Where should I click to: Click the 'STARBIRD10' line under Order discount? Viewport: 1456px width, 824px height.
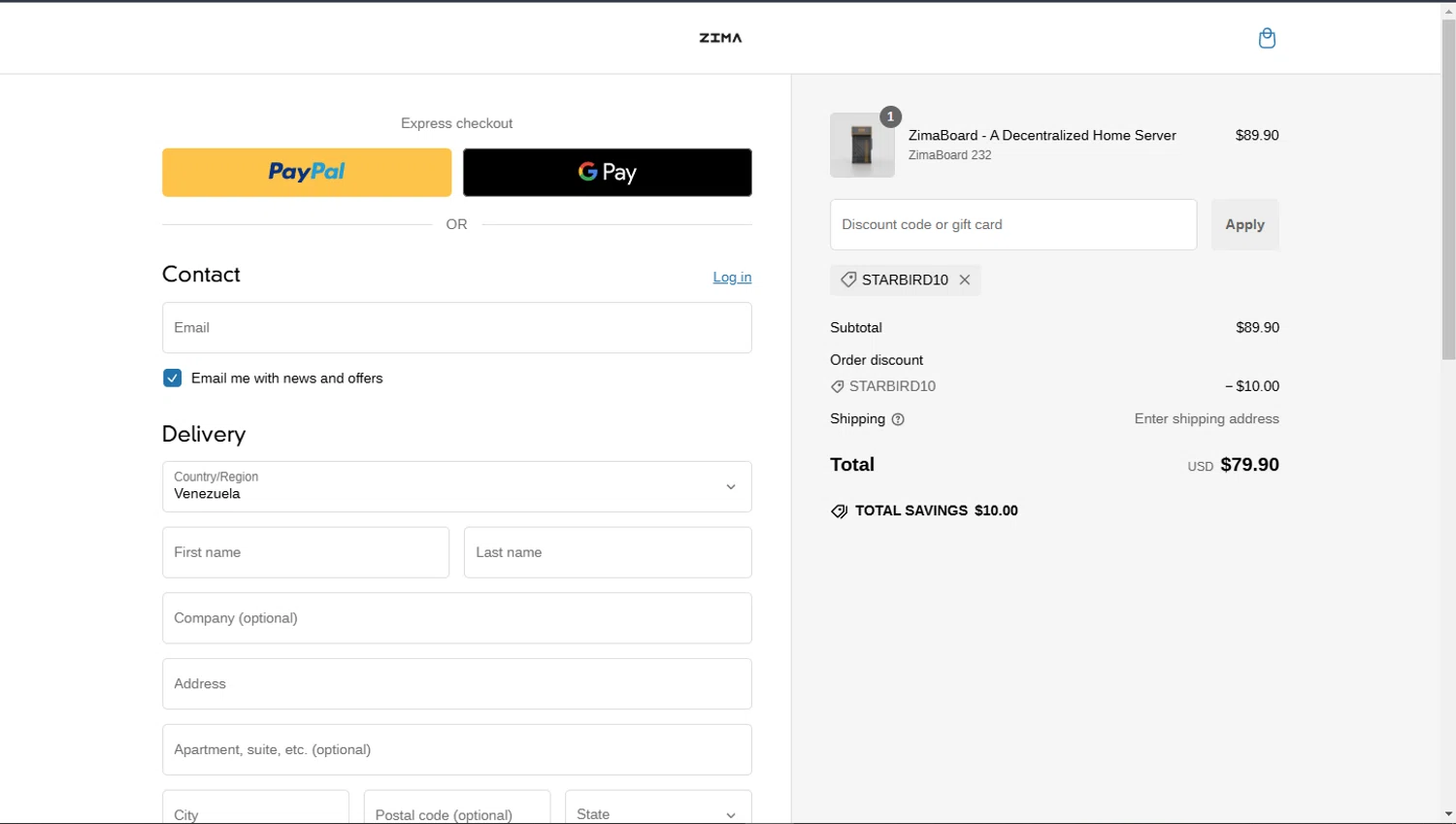[883, 386]
